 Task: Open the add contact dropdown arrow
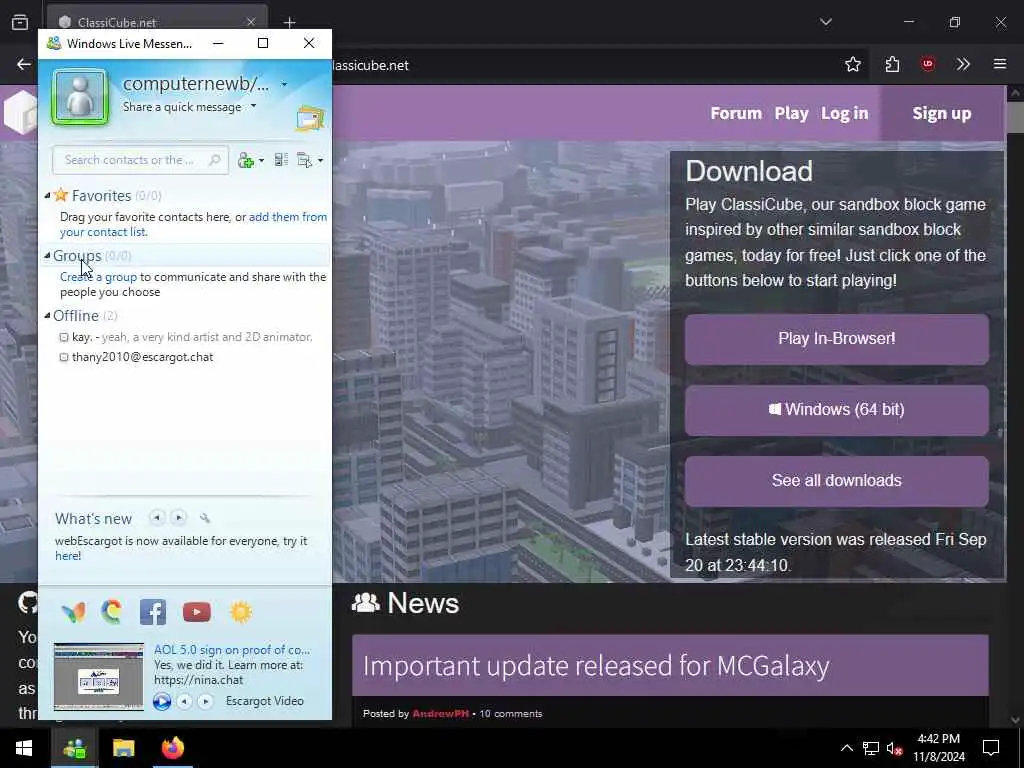261,161
